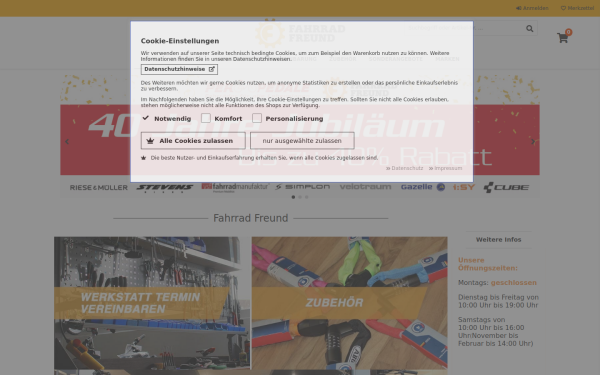Click the fahrradmanufaktur brand logo

point(235,187)
